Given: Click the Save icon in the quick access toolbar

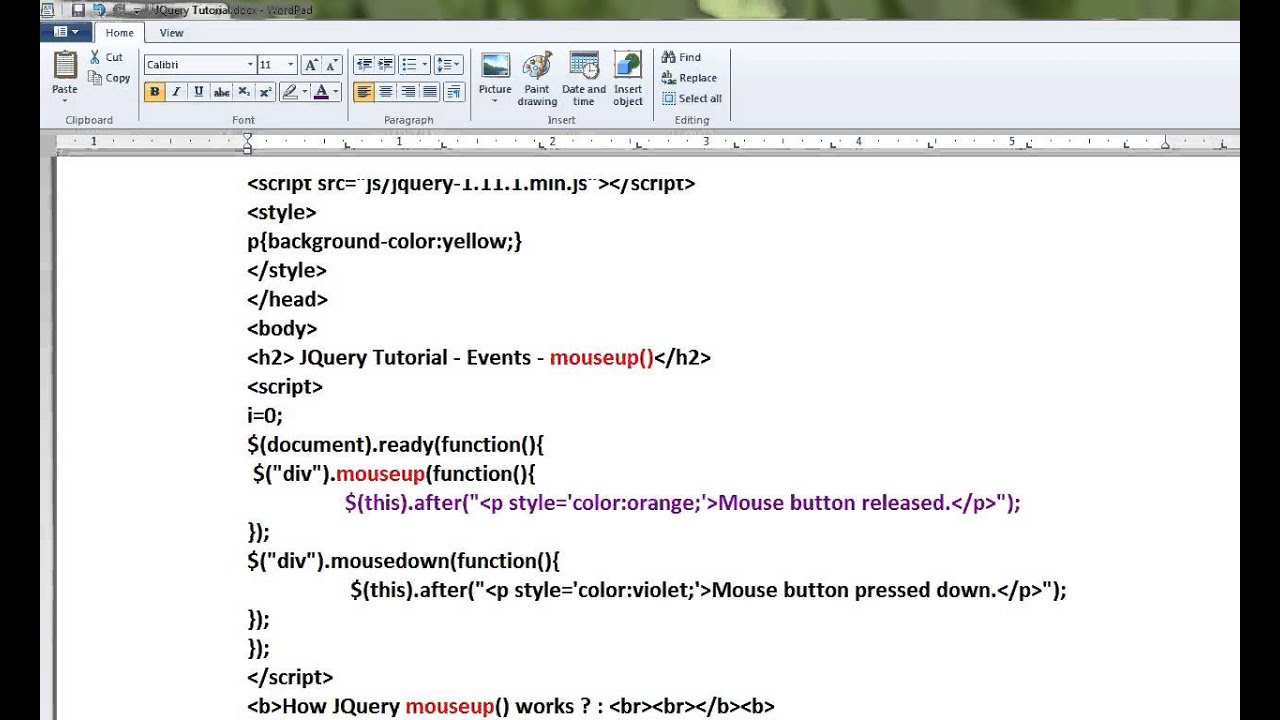Looking at the screenshot, I should [x=78, y=10].
